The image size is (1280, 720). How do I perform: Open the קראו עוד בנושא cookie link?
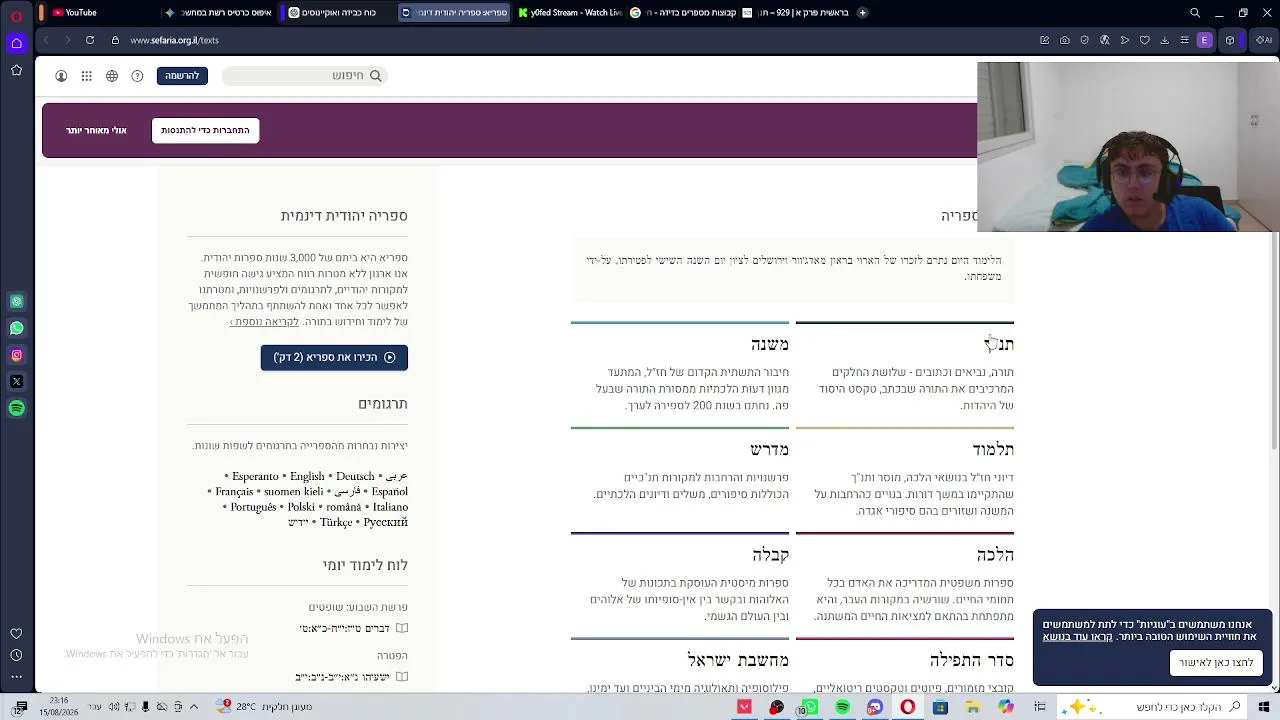click(1078, 637)
